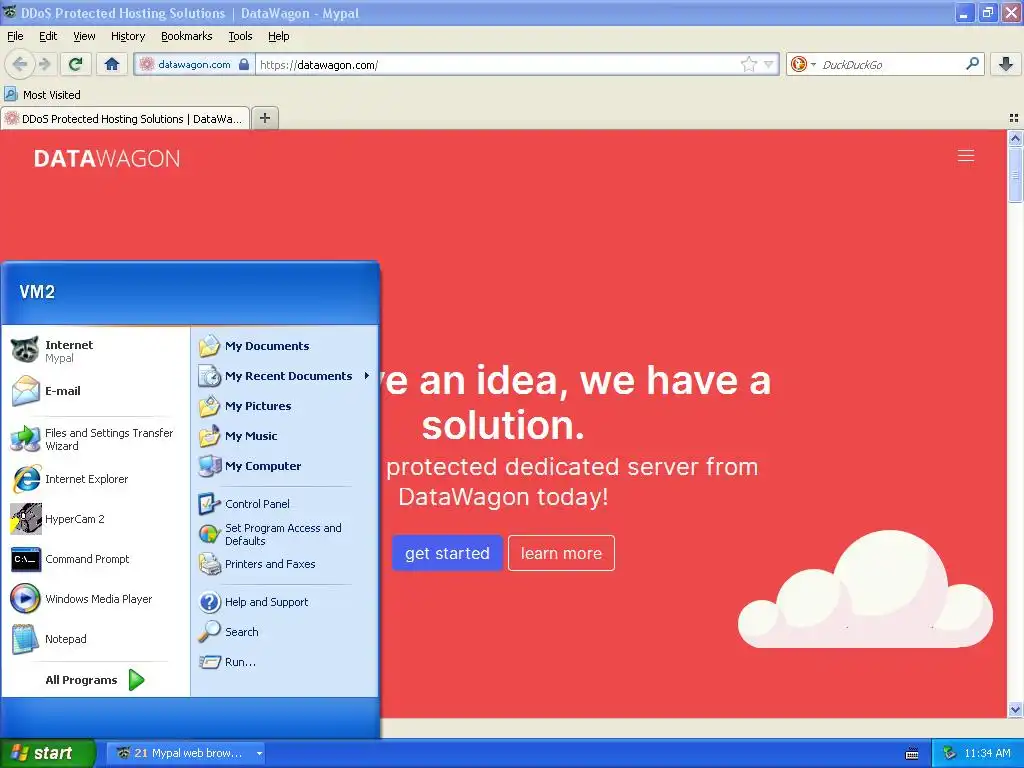This screenshot has width=1024, height=768.
Task: Click the learn more button
Action: pos(561,553)
